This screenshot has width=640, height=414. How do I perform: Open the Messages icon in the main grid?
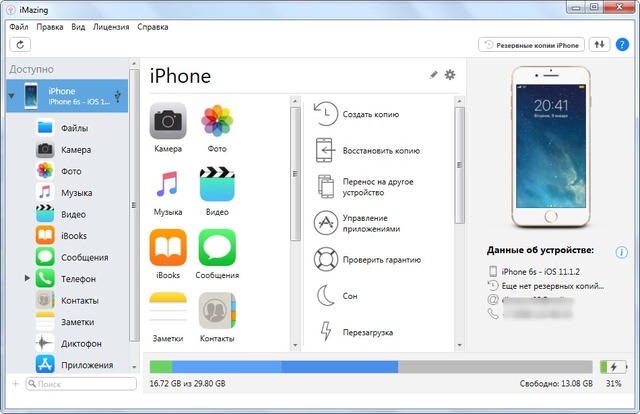click(217, 247)
